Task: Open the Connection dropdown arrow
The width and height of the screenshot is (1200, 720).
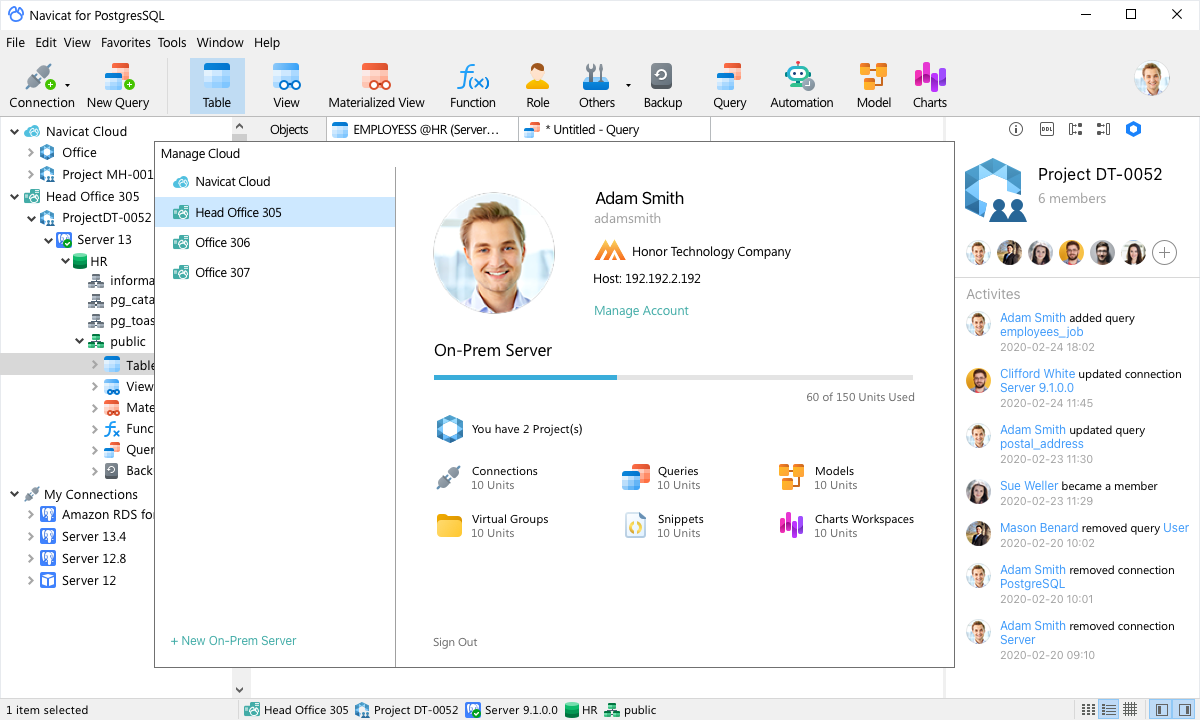Action: [x=67, y=86]
